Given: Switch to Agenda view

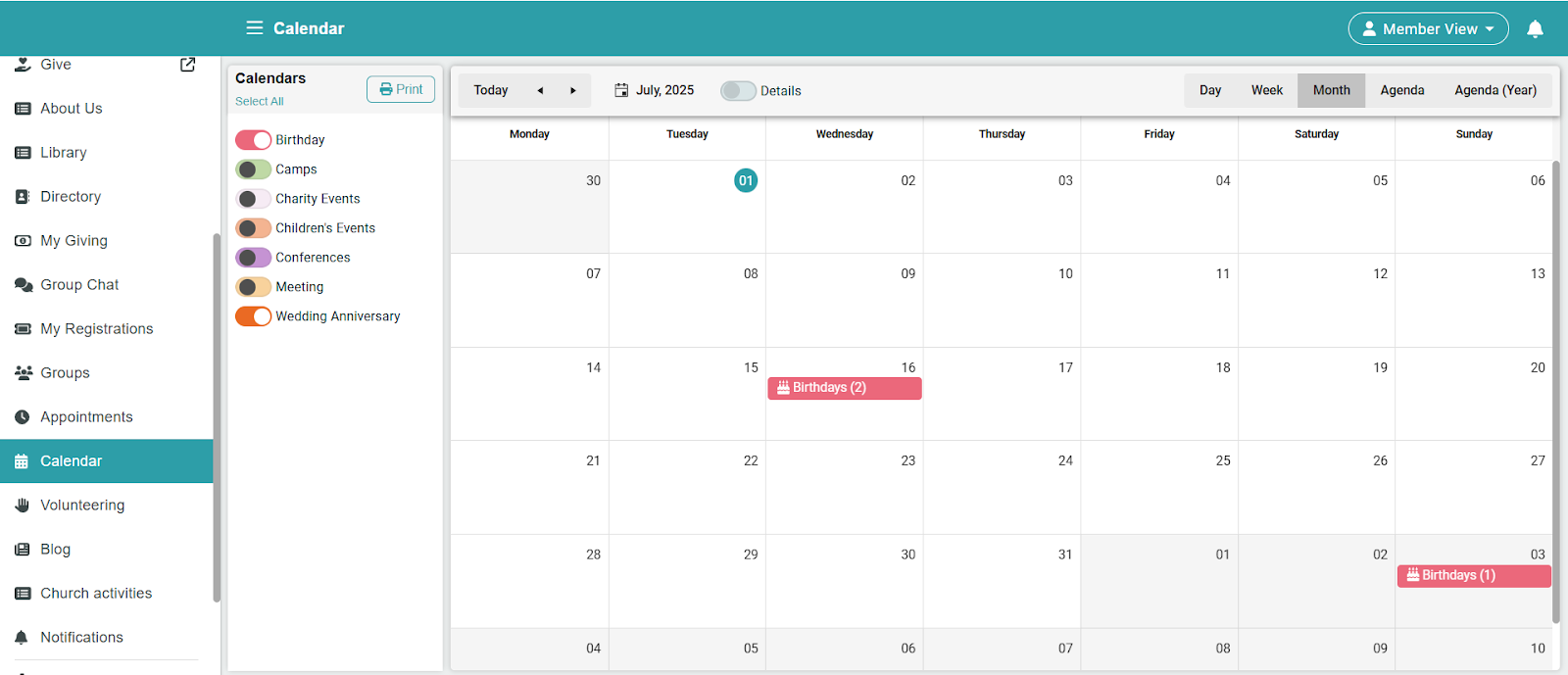Looking at the screenshot, I should click(x=1402, y=90).
